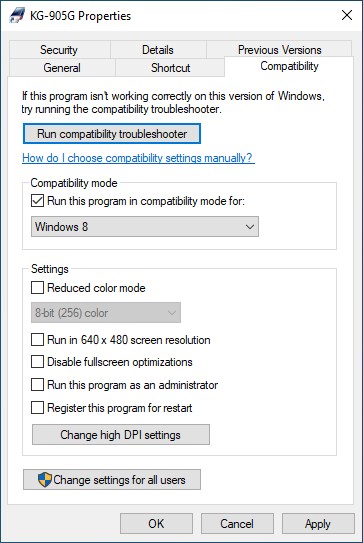Expand the 8-bit (256) color dropdown

[106, 313]
